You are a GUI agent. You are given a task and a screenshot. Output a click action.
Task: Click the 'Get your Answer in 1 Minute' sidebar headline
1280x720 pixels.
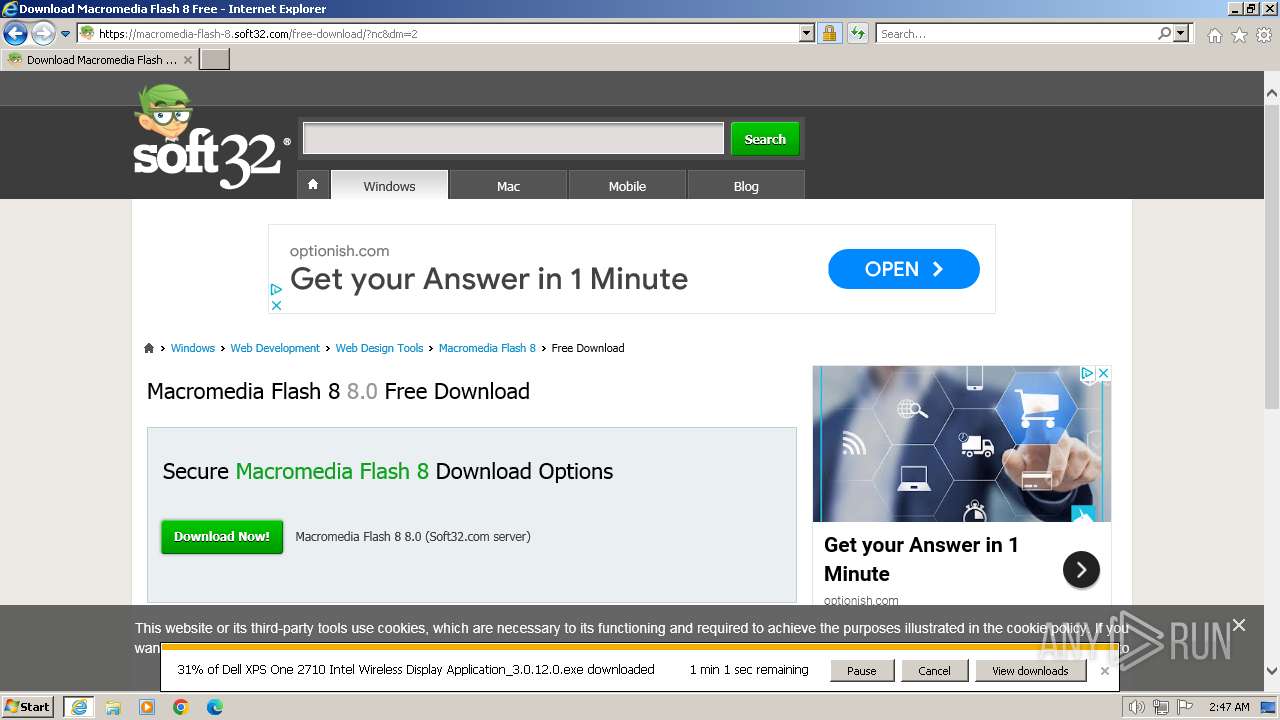(921, 559)
